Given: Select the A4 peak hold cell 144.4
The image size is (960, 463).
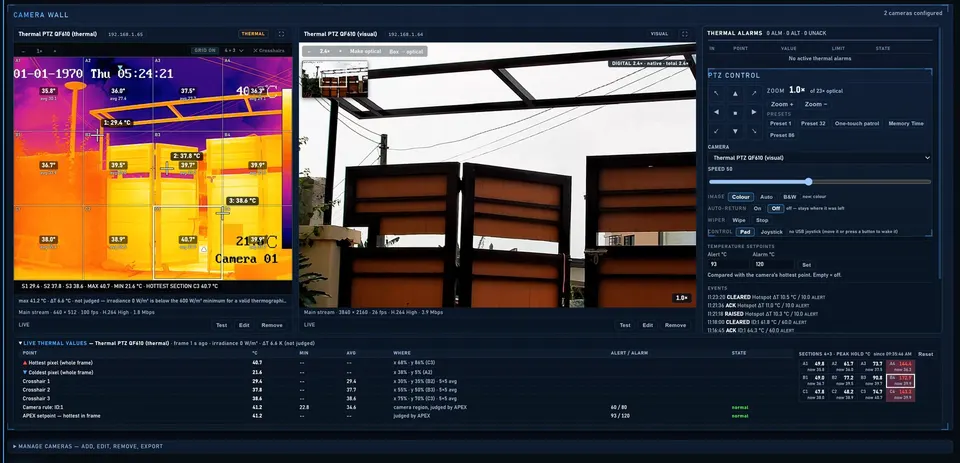Looking at the screenshot, I should point(900,366).
